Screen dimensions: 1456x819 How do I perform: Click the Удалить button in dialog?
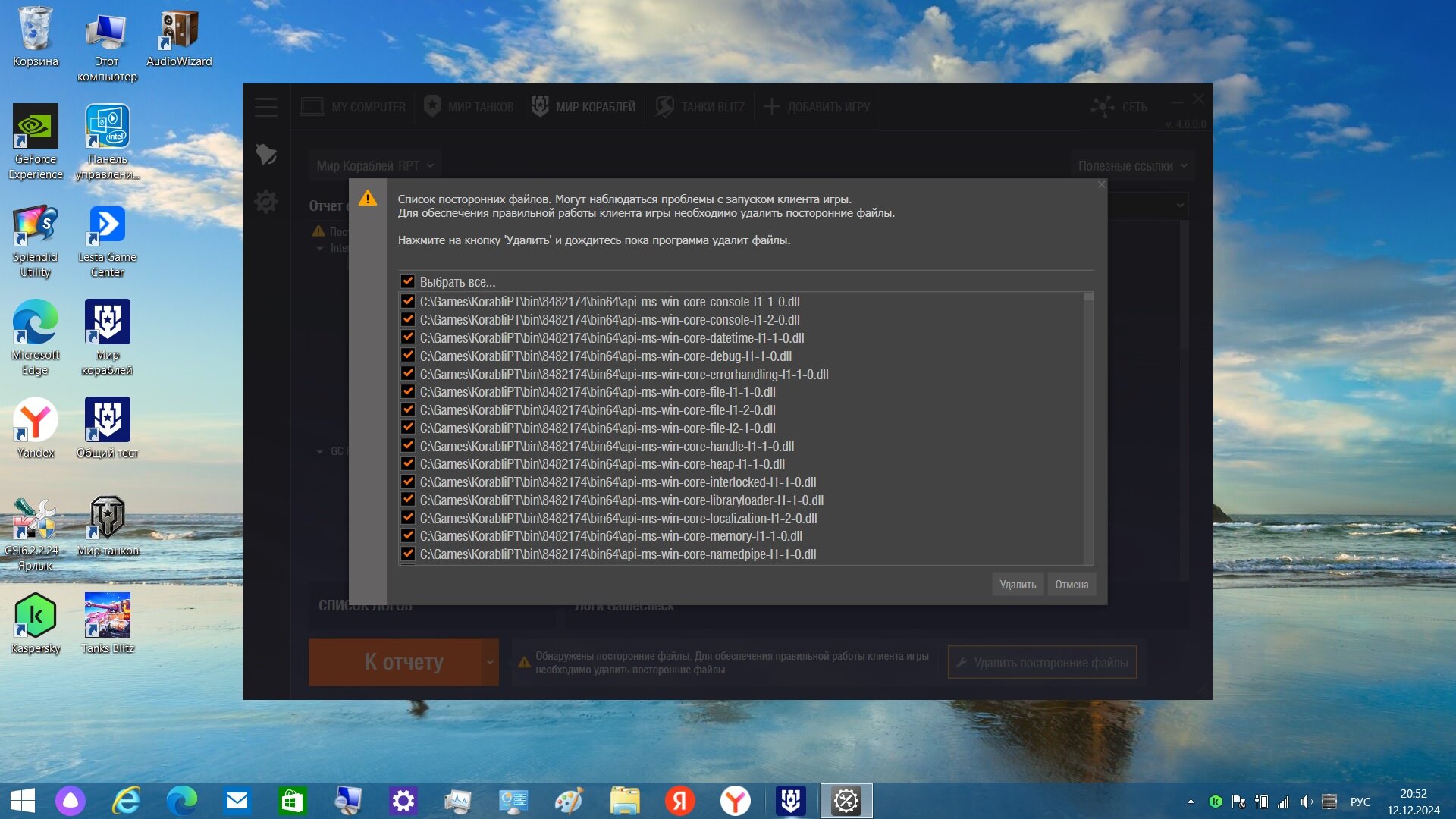tap(1018, 585)
